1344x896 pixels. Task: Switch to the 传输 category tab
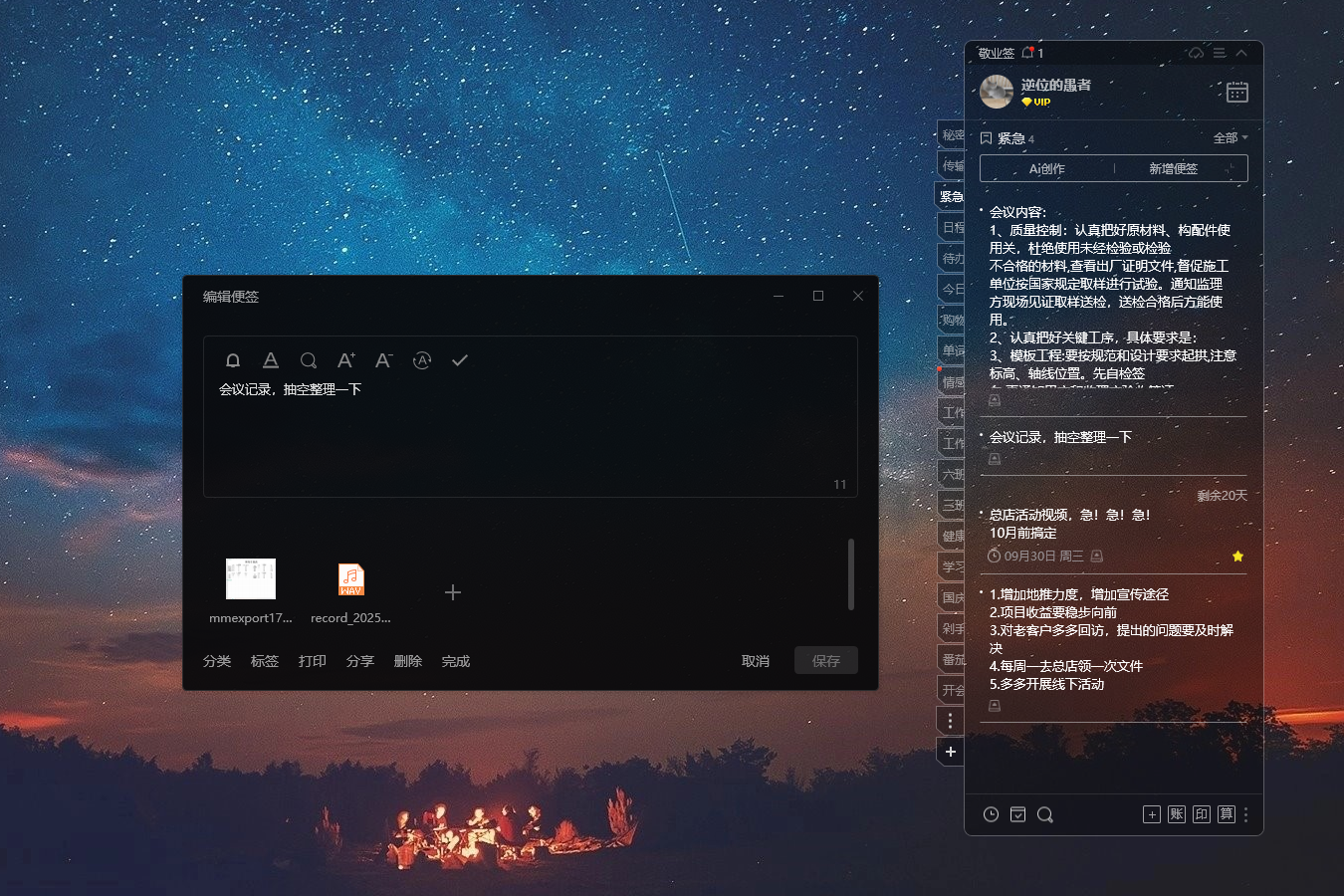(x=952, y=165)
